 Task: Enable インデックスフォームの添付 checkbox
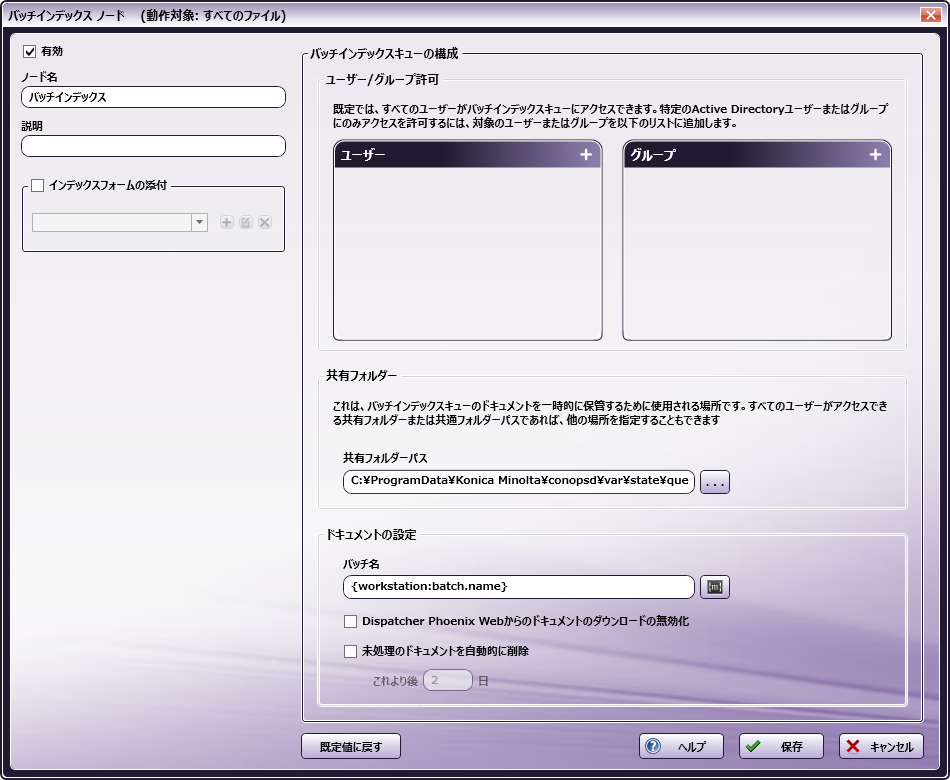coord(38,185)
